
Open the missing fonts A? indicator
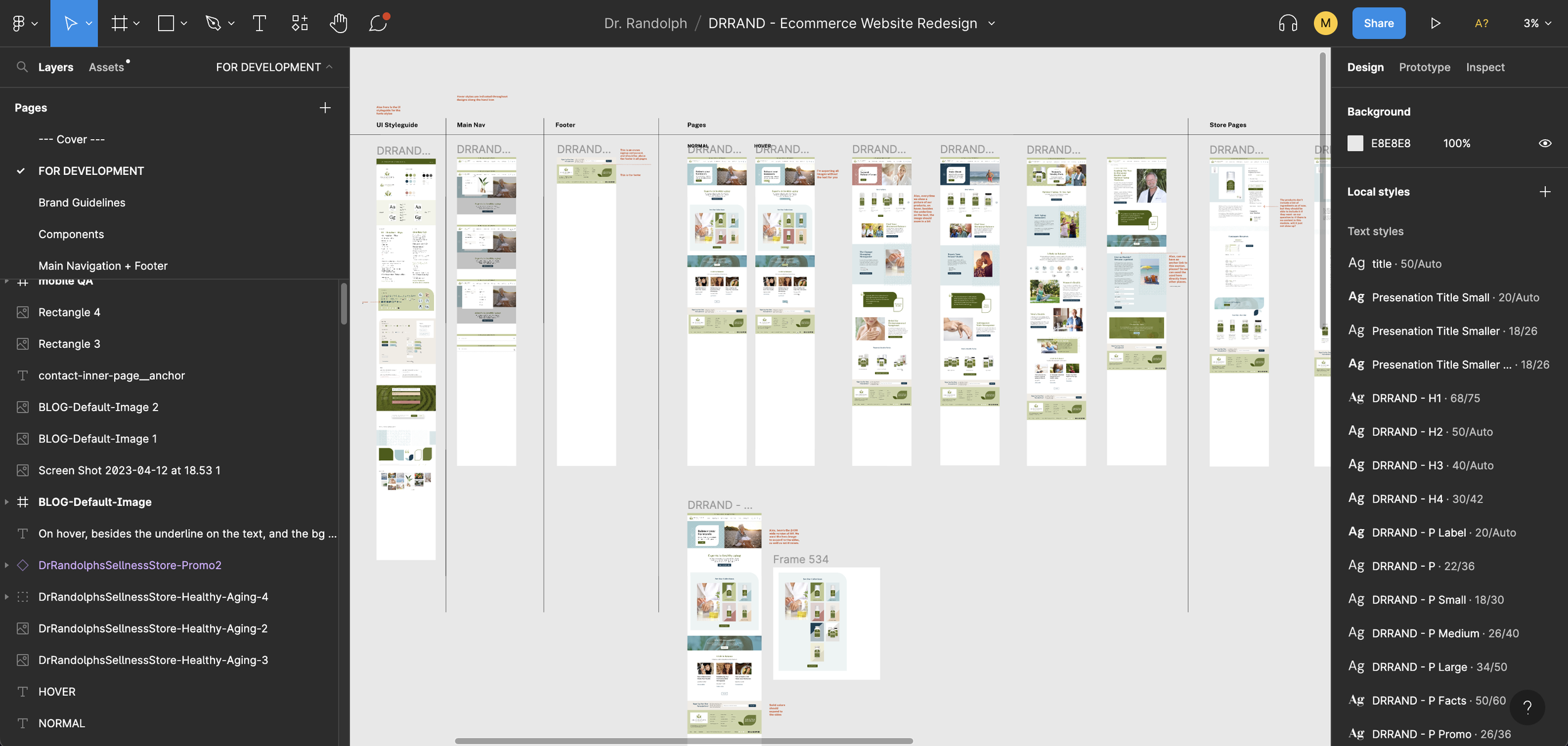point(1481,23)
